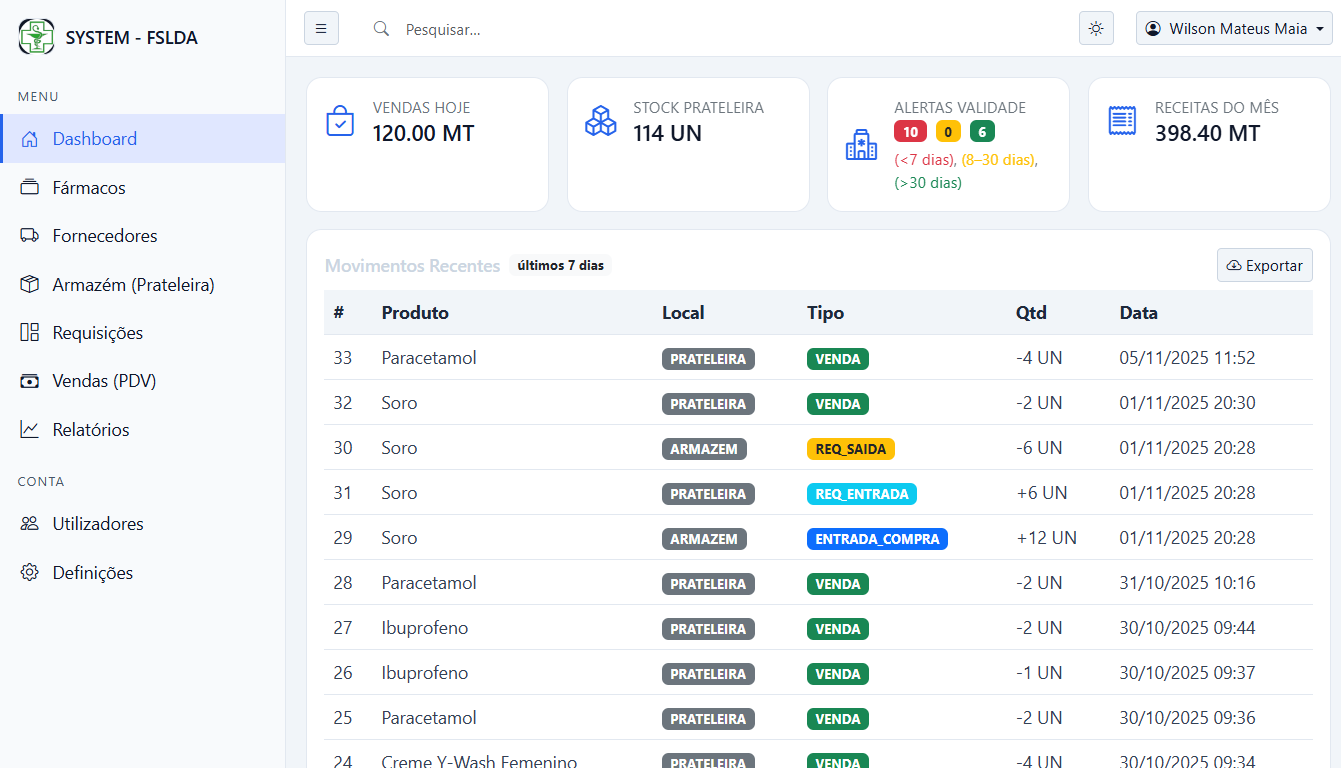1341x768 pixels.
Task: Click the Vendas Hoje shopping bag icon
Action: pyautogui.click(x=340, y=120)
